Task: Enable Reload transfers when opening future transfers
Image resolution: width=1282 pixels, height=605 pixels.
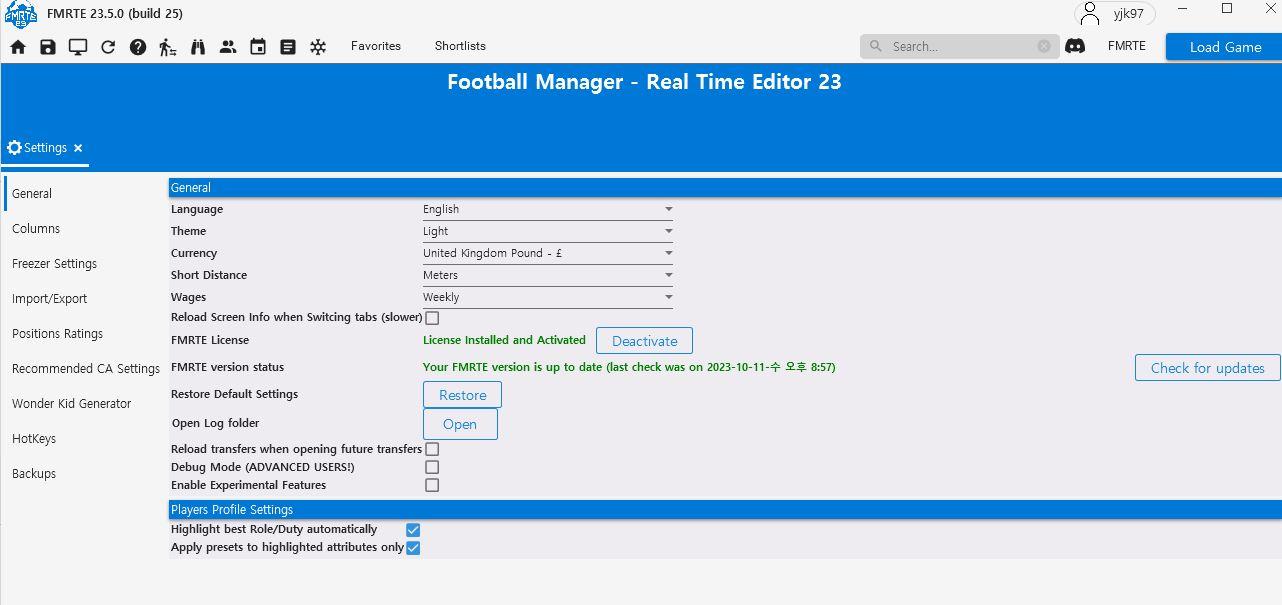Action: (432, 449)
